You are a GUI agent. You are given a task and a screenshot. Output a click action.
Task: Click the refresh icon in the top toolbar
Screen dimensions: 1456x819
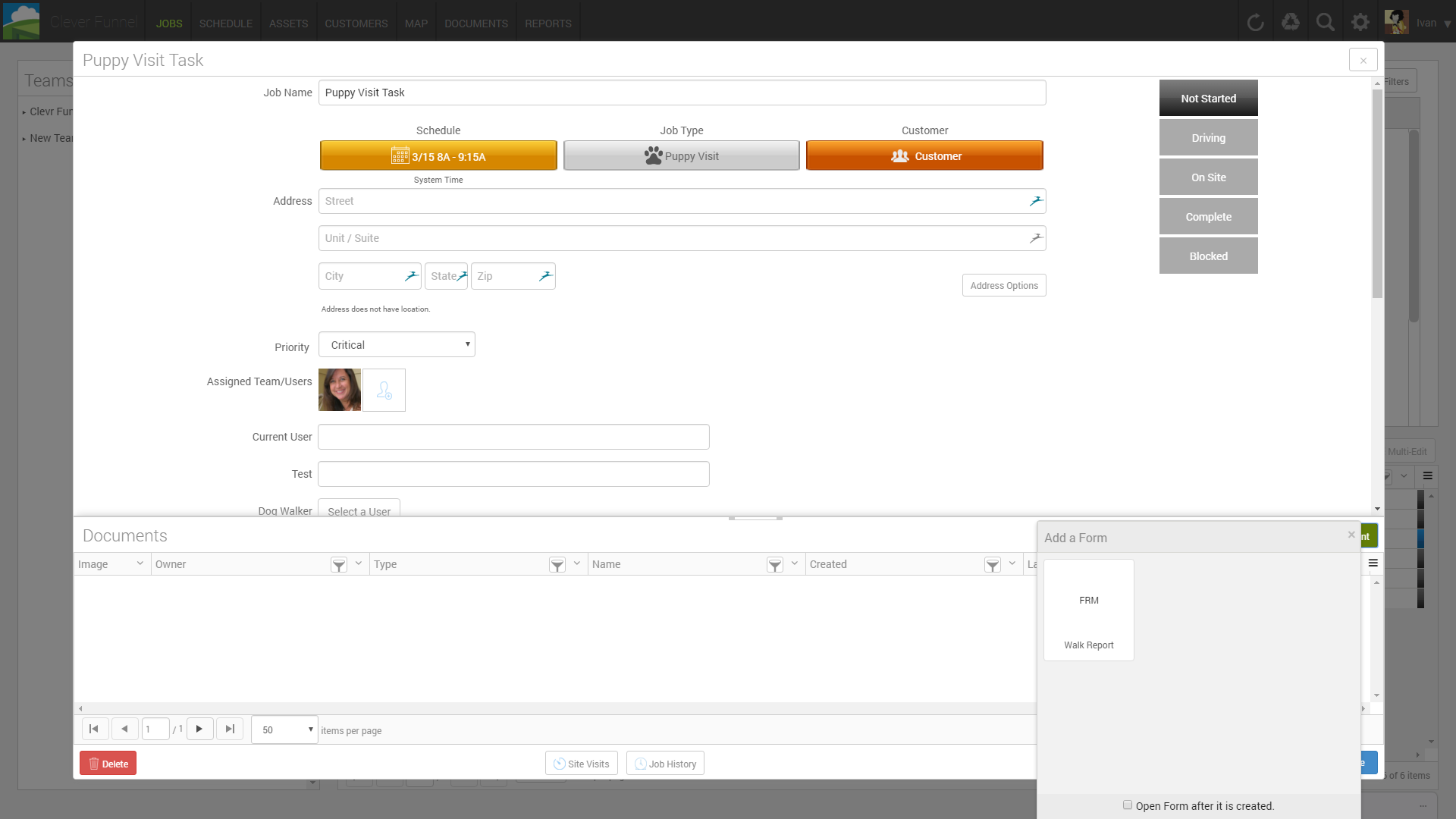[x=1256, y=21]
